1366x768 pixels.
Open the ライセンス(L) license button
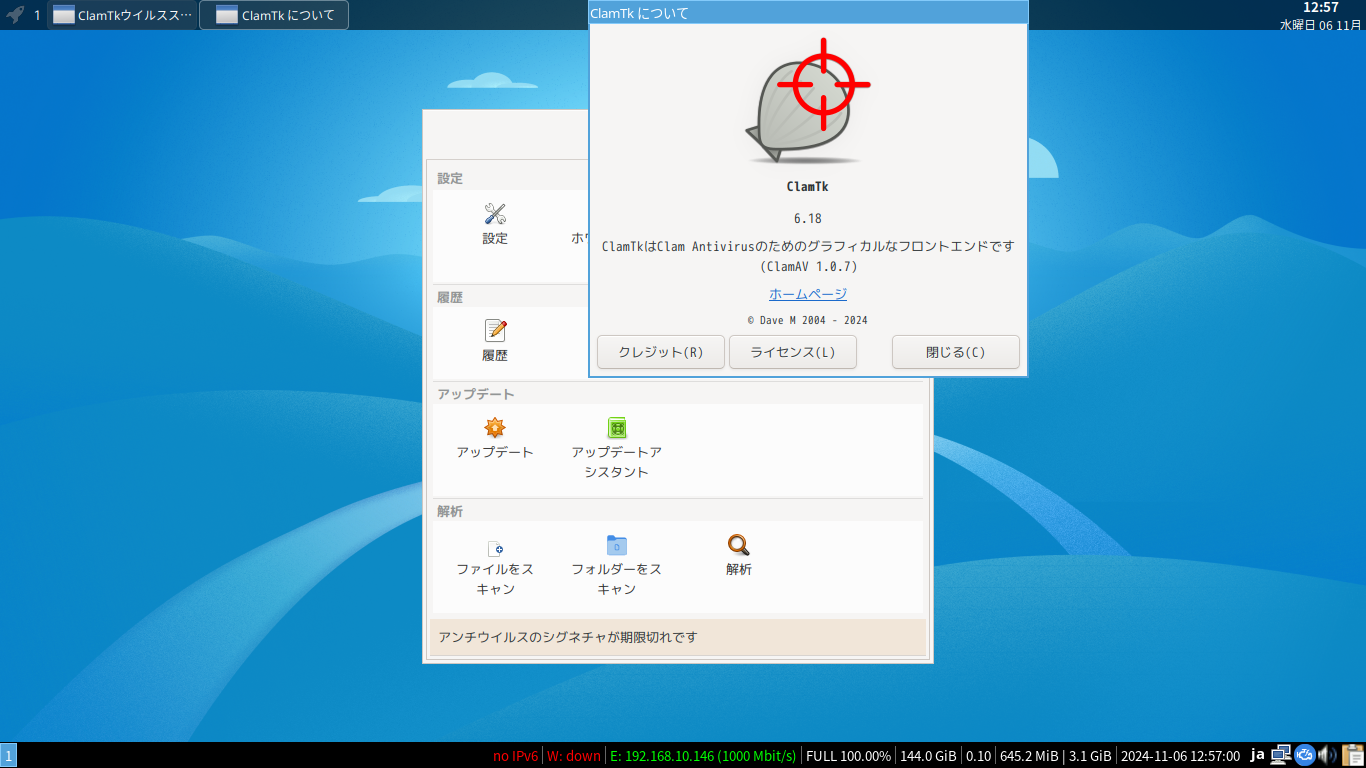[x=793, y=352]
